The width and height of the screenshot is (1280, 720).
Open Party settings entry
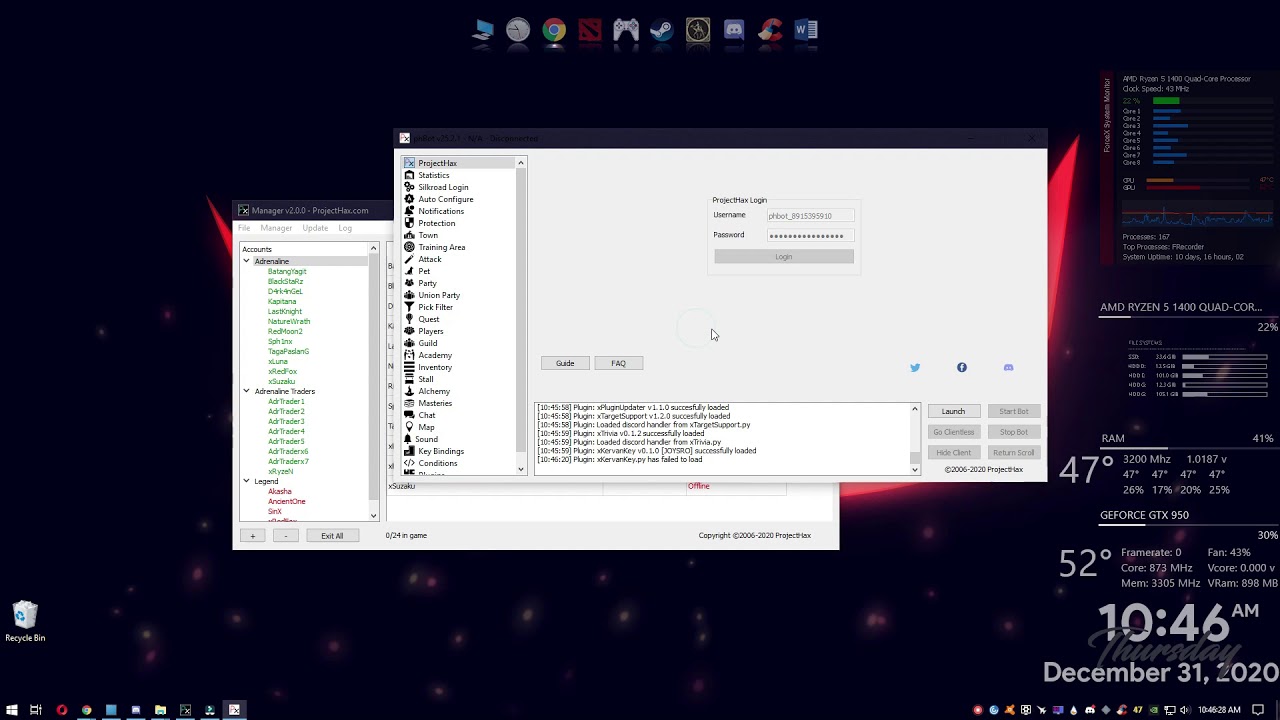pos(427,283)
